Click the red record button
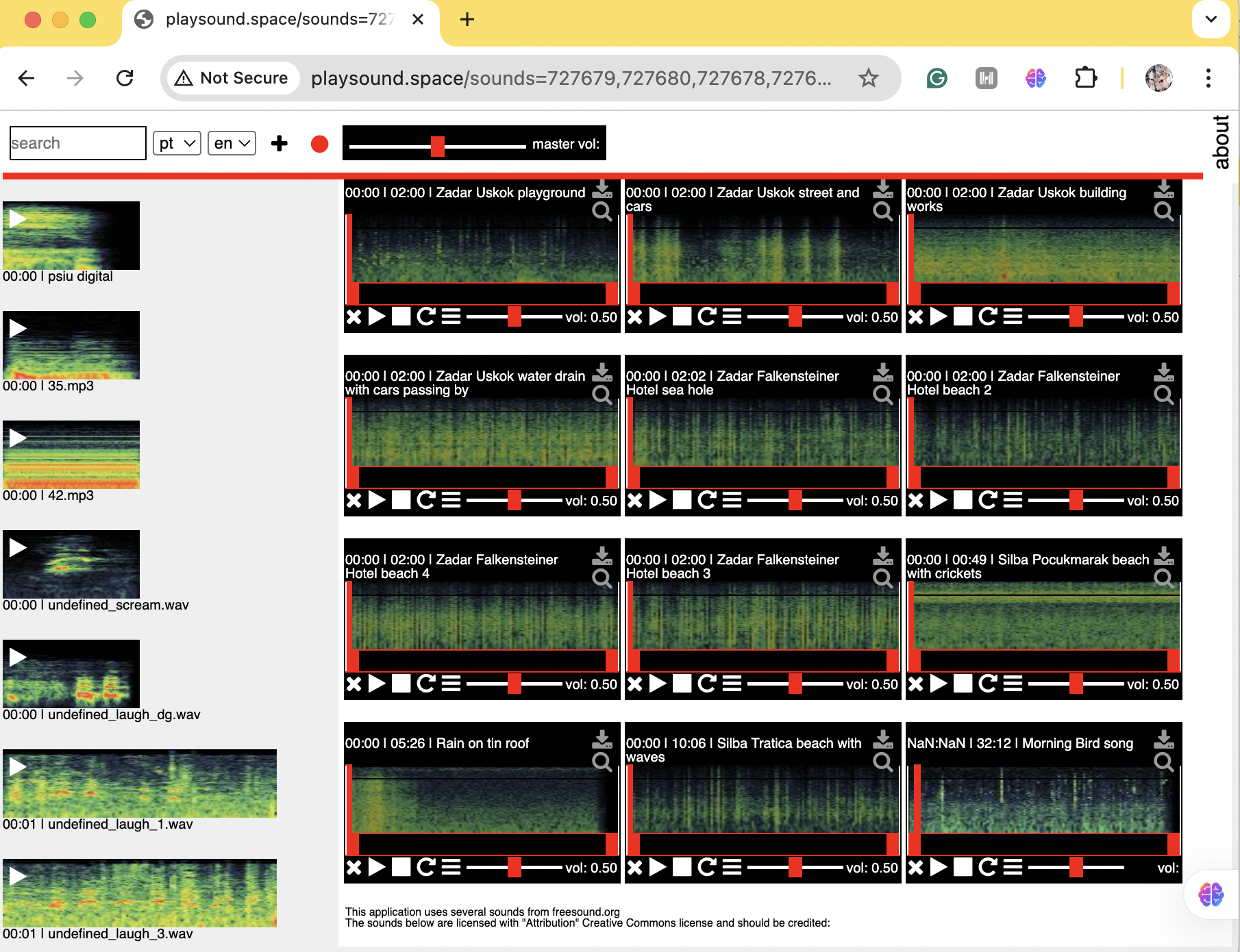Image resolution: width=1240 pixels, height=952 pixels. point(319,144)
